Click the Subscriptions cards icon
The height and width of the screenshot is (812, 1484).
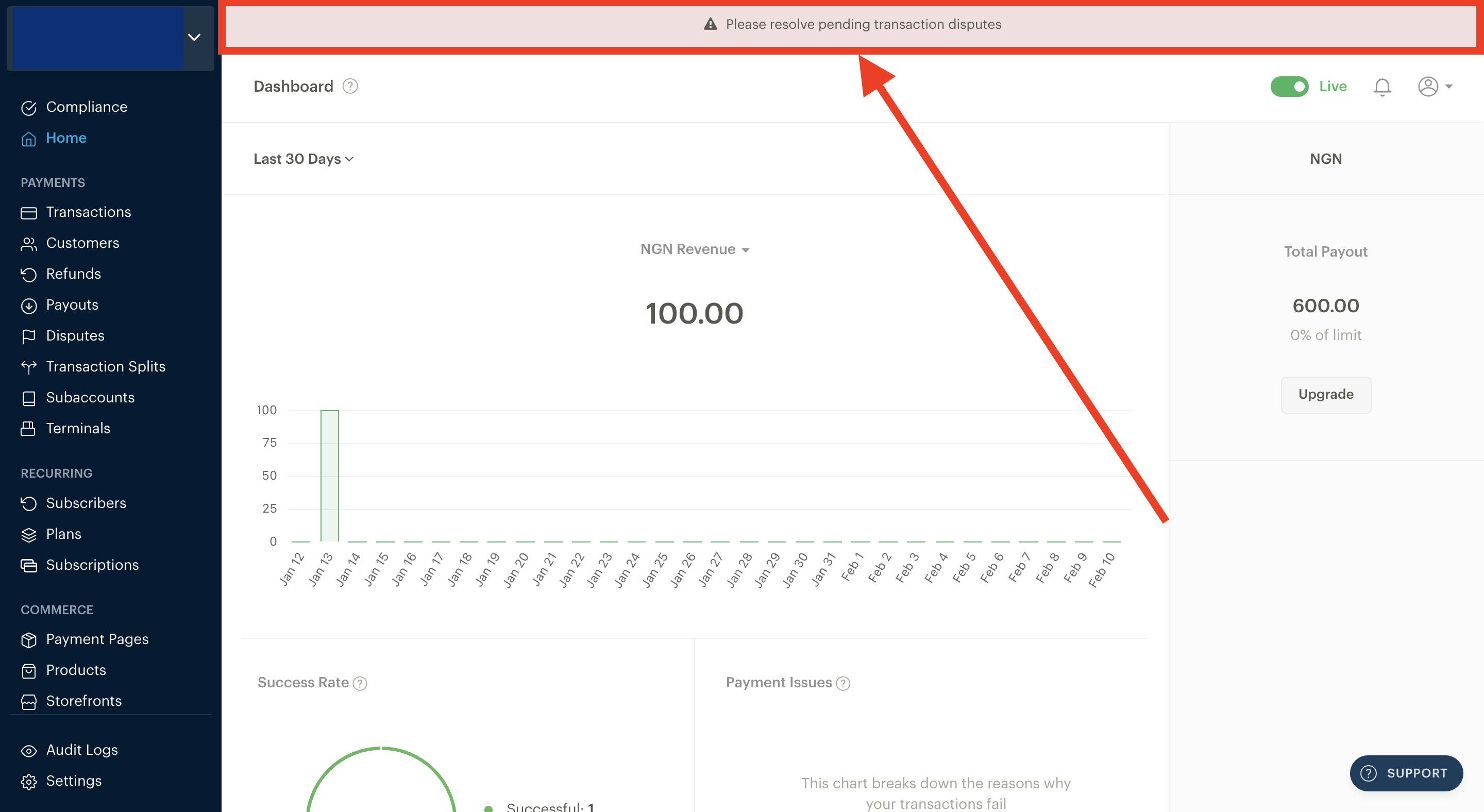pyautogui.click(x=29, y=566)
